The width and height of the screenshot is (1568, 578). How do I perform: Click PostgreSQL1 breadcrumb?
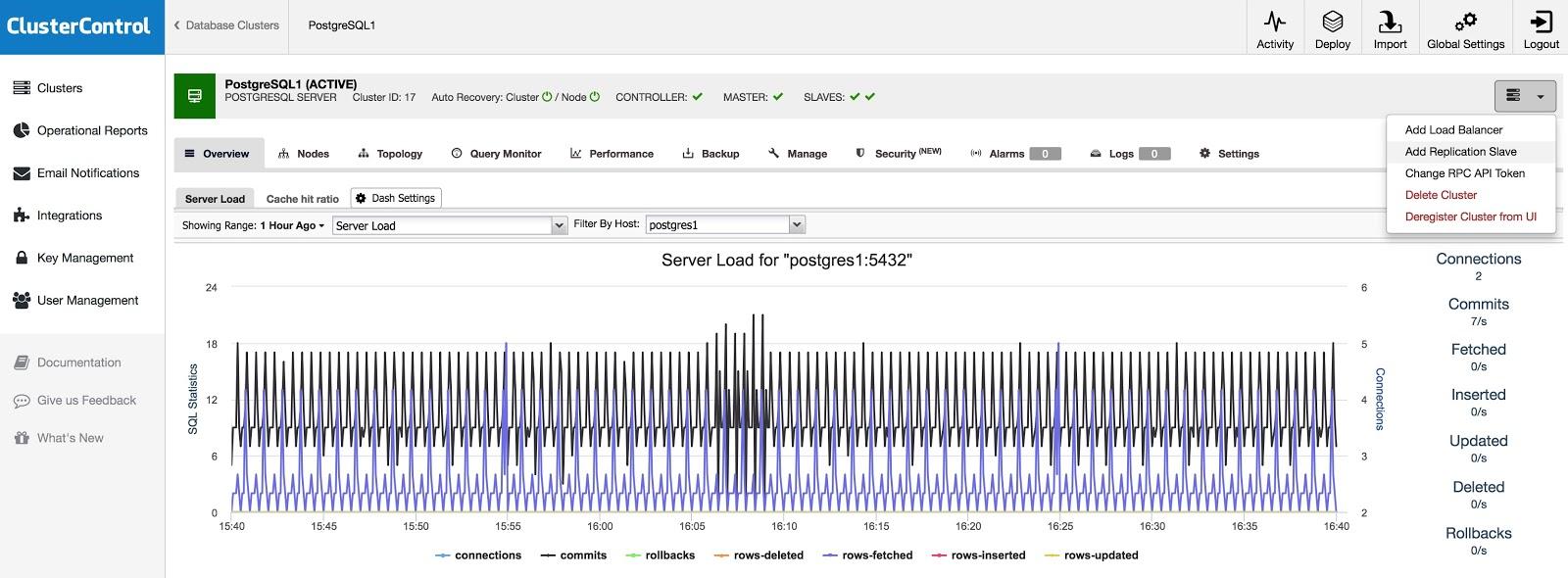click(342, 25)
